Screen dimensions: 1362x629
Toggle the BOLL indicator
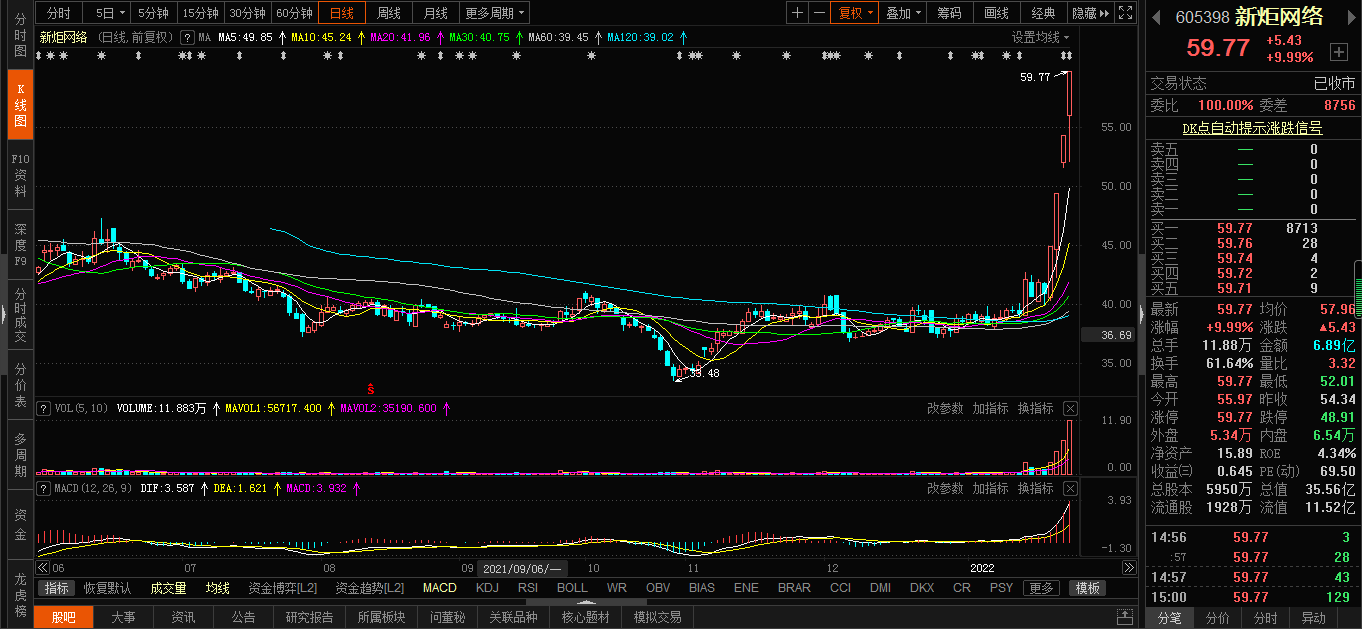[x=572, y=588]
